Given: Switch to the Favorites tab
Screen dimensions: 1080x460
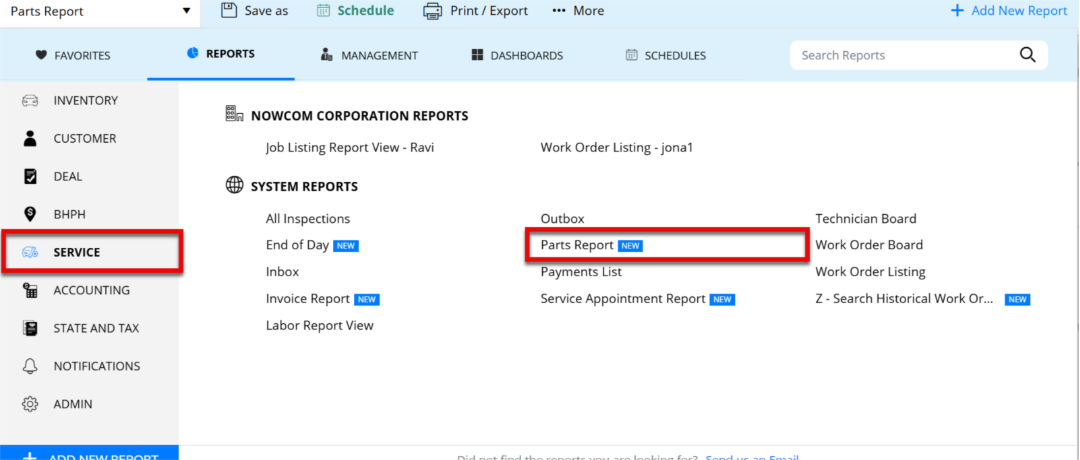Looking at the screenshot, I should (x=73, y=56).
